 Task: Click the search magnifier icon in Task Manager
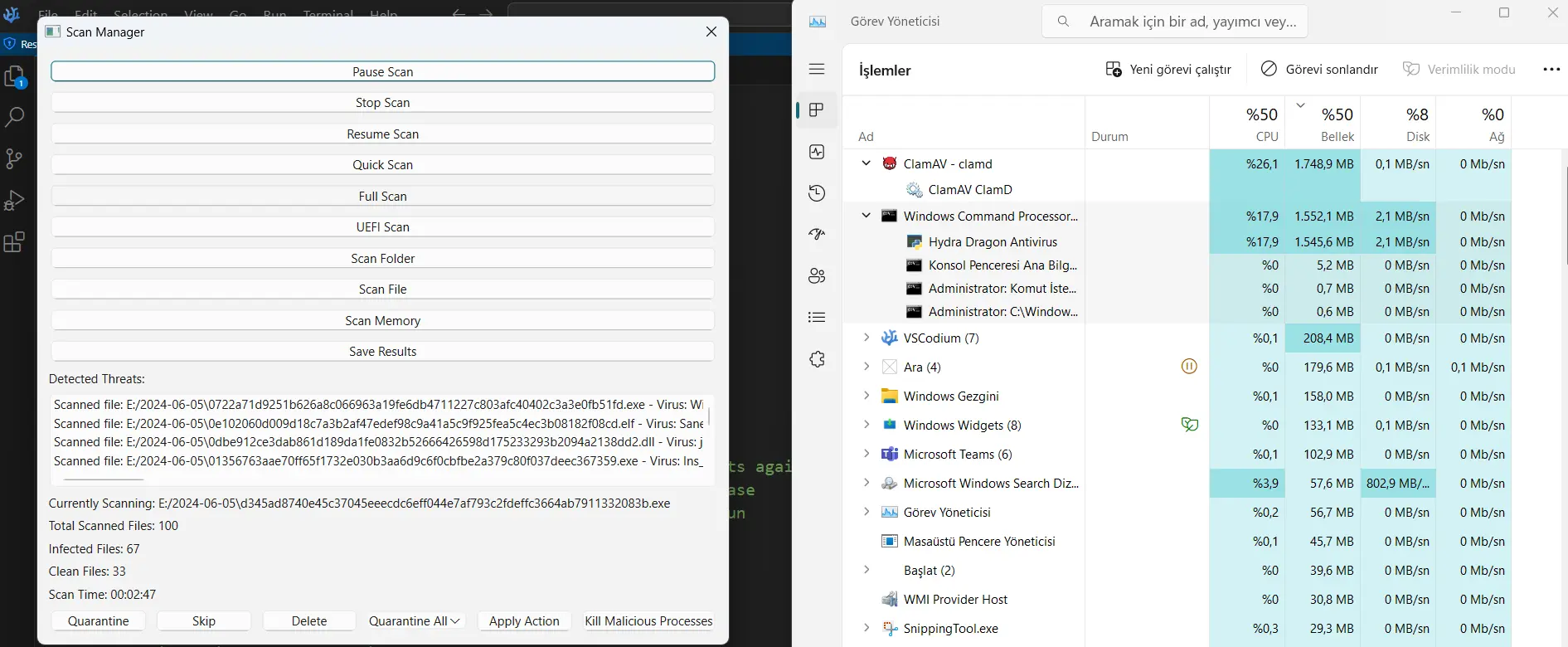[x=1063, y=22]
